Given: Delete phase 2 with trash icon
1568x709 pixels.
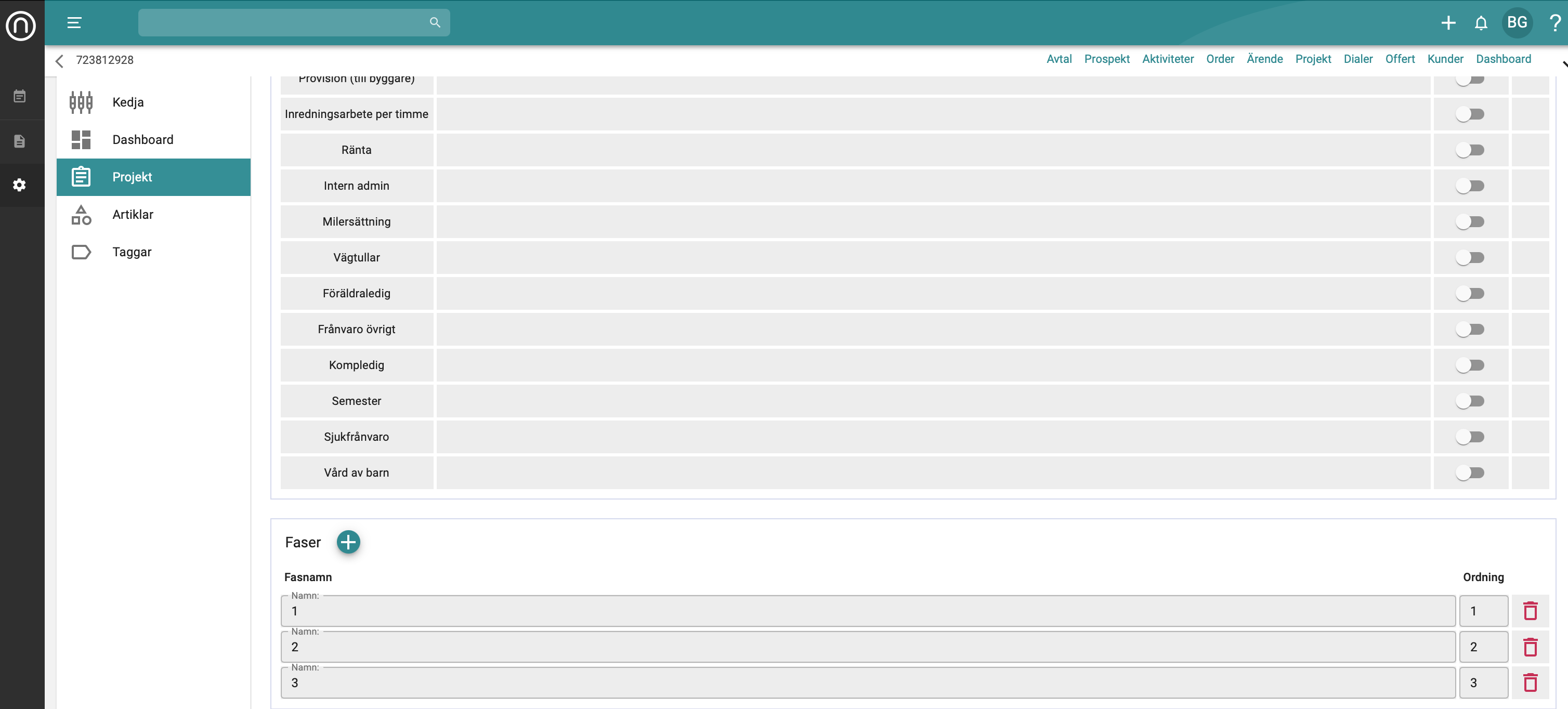Looking at the screenshot, I should click(x=1530, y=646).
